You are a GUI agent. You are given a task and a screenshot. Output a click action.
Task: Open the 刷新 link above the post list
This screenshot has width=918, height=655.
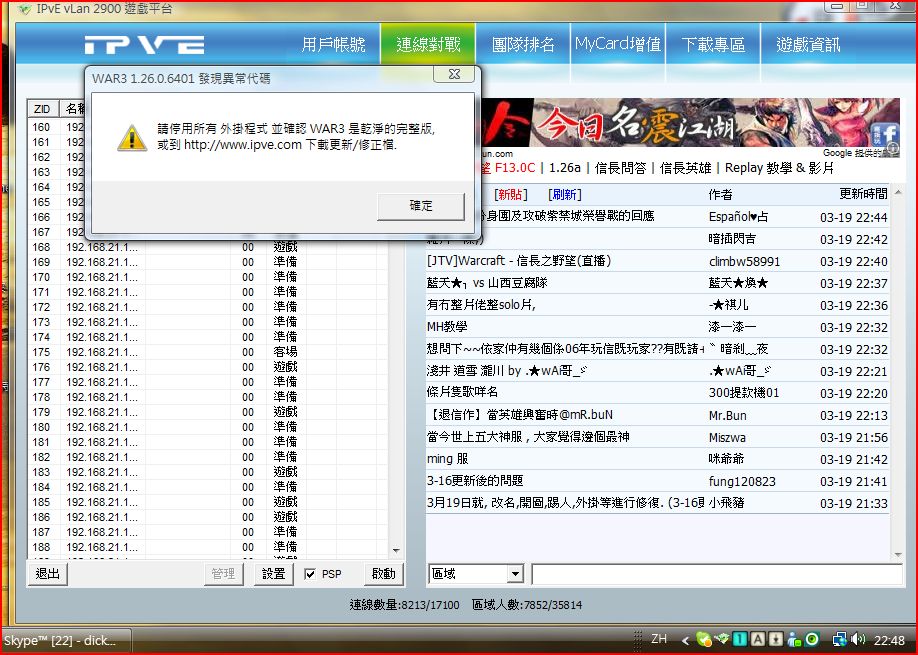click(x=564, y=194)
